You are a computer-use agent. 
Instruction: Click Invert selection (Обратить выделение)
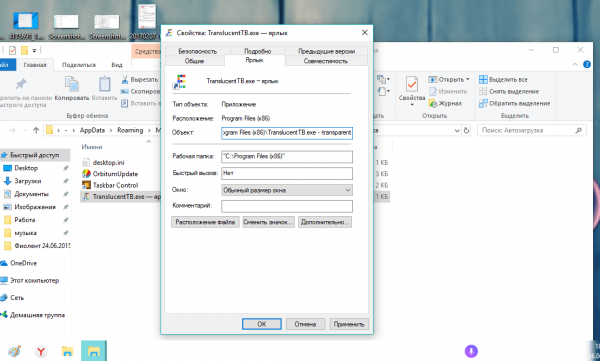pyautogui.click(x=515, y=103)
